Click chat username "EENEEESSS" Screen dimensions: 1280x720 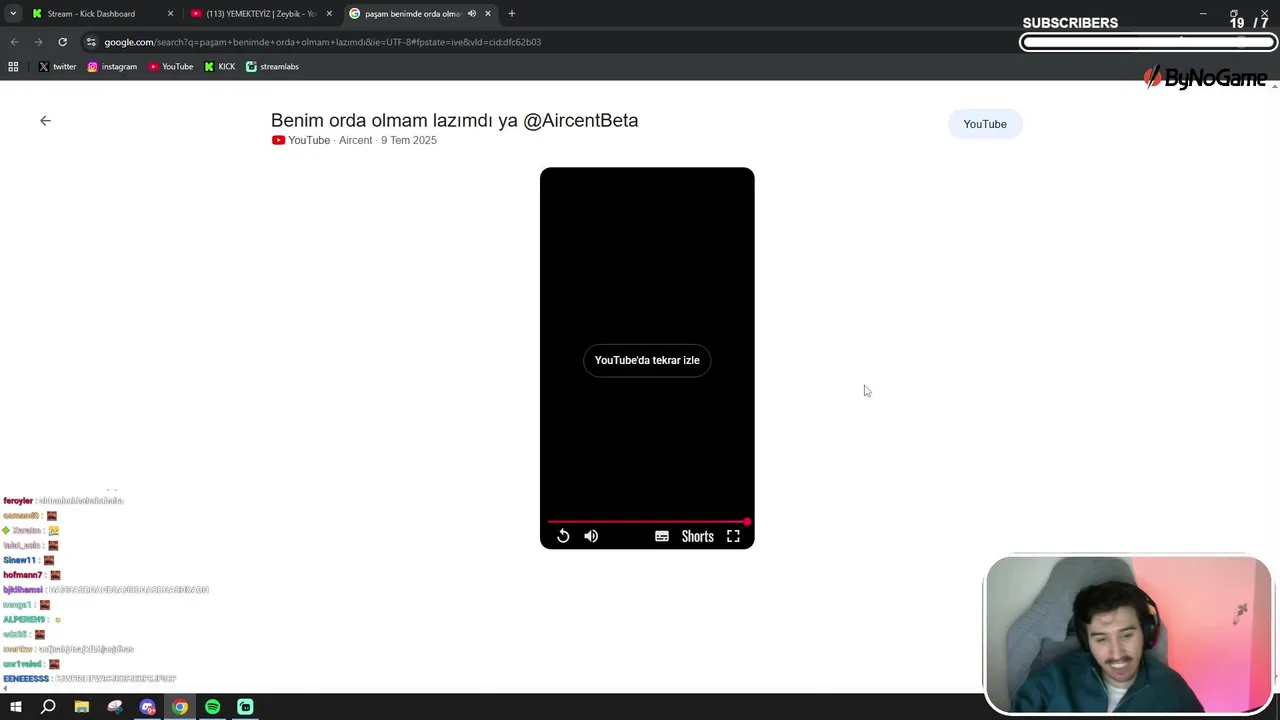coord(26,679)
